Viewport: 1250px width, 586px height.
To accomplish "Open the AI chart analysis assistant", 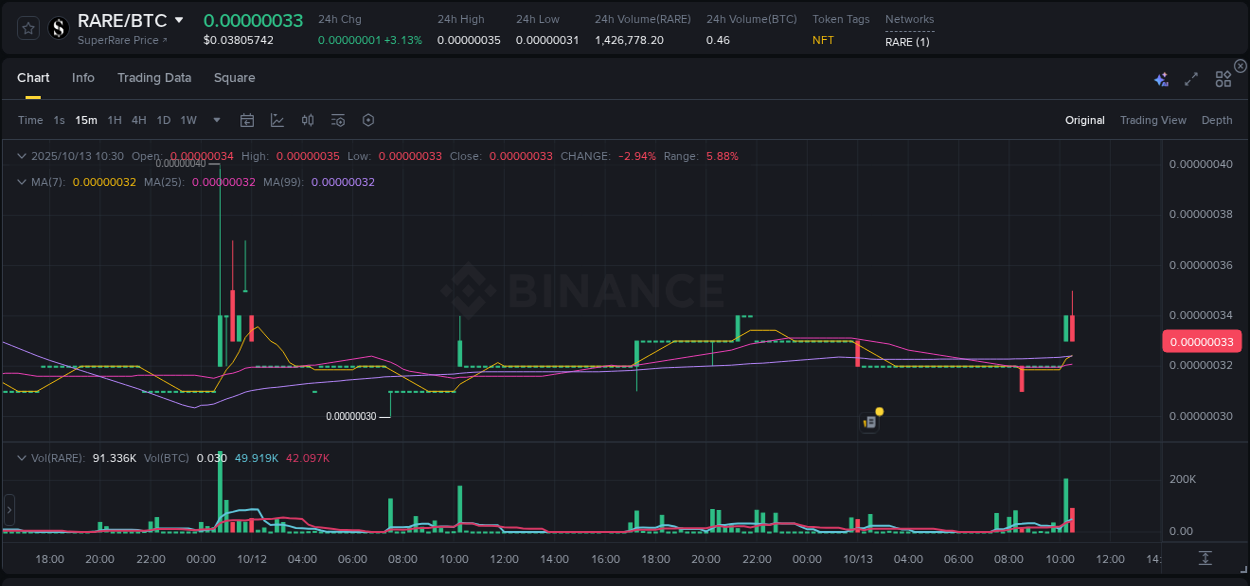I will (1160, 77).
